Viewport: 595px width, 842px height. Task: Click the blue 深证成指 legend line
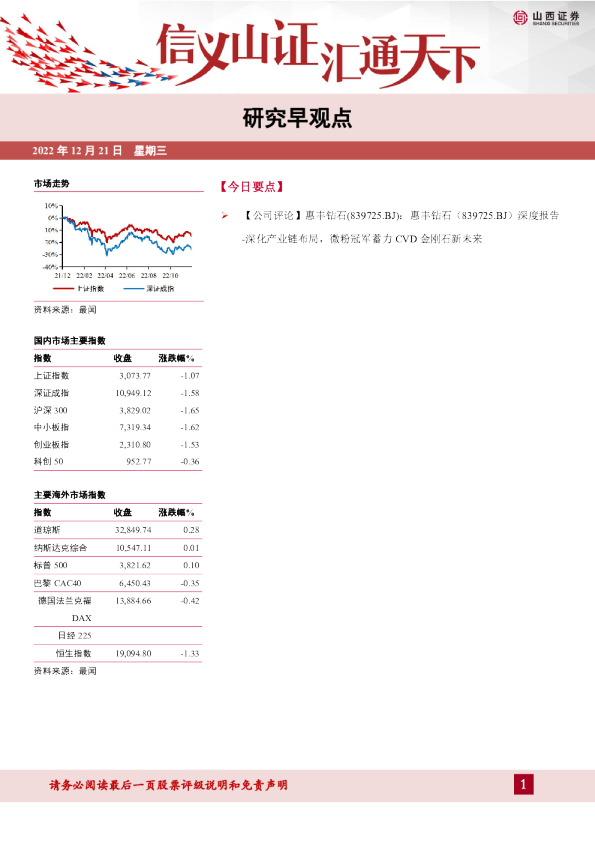(x=134, y=288)
